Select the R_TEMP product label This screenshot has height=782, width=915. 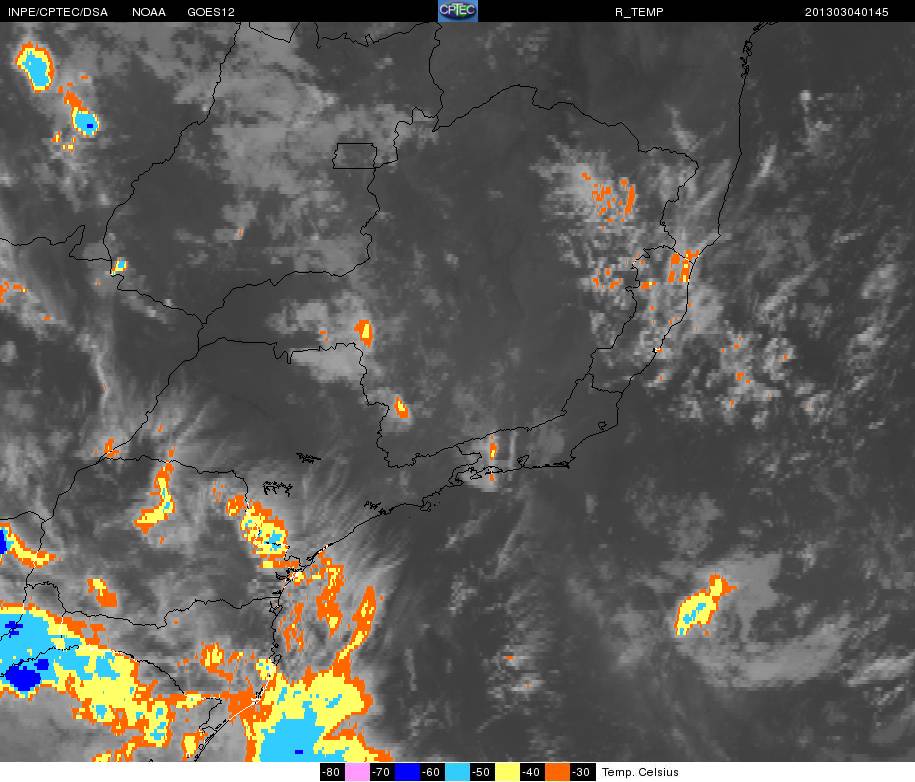[639, 12]
